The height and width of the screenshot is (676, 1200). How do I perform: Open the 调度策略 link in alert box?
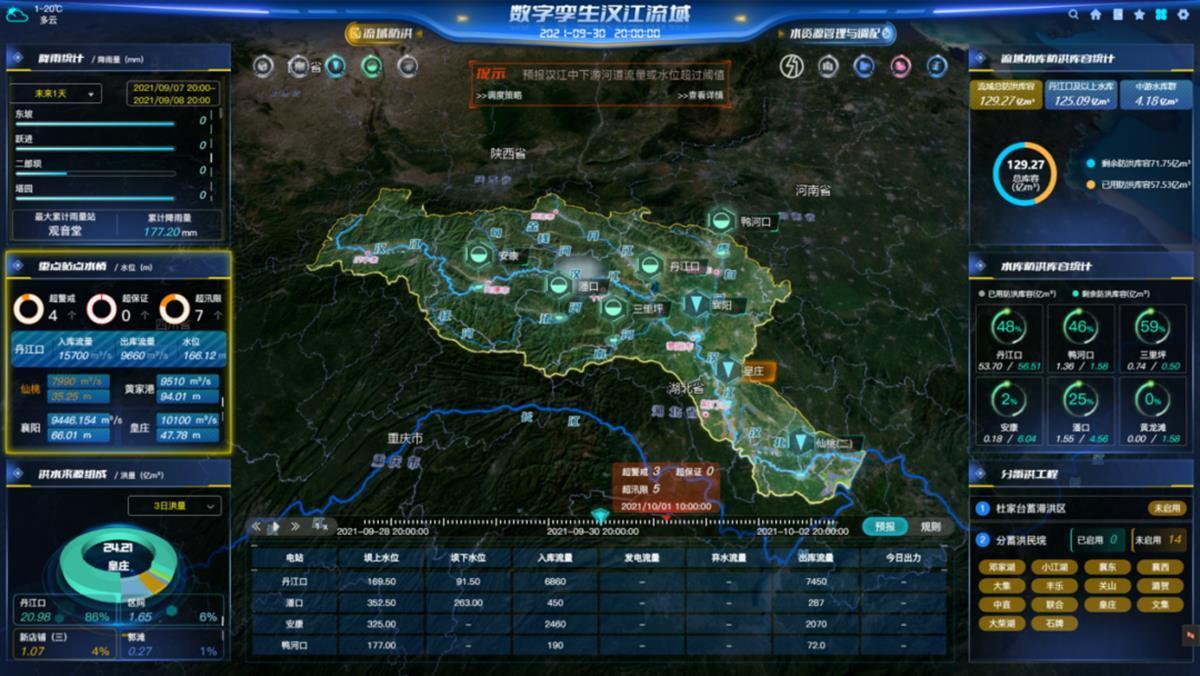click(499, 96)
